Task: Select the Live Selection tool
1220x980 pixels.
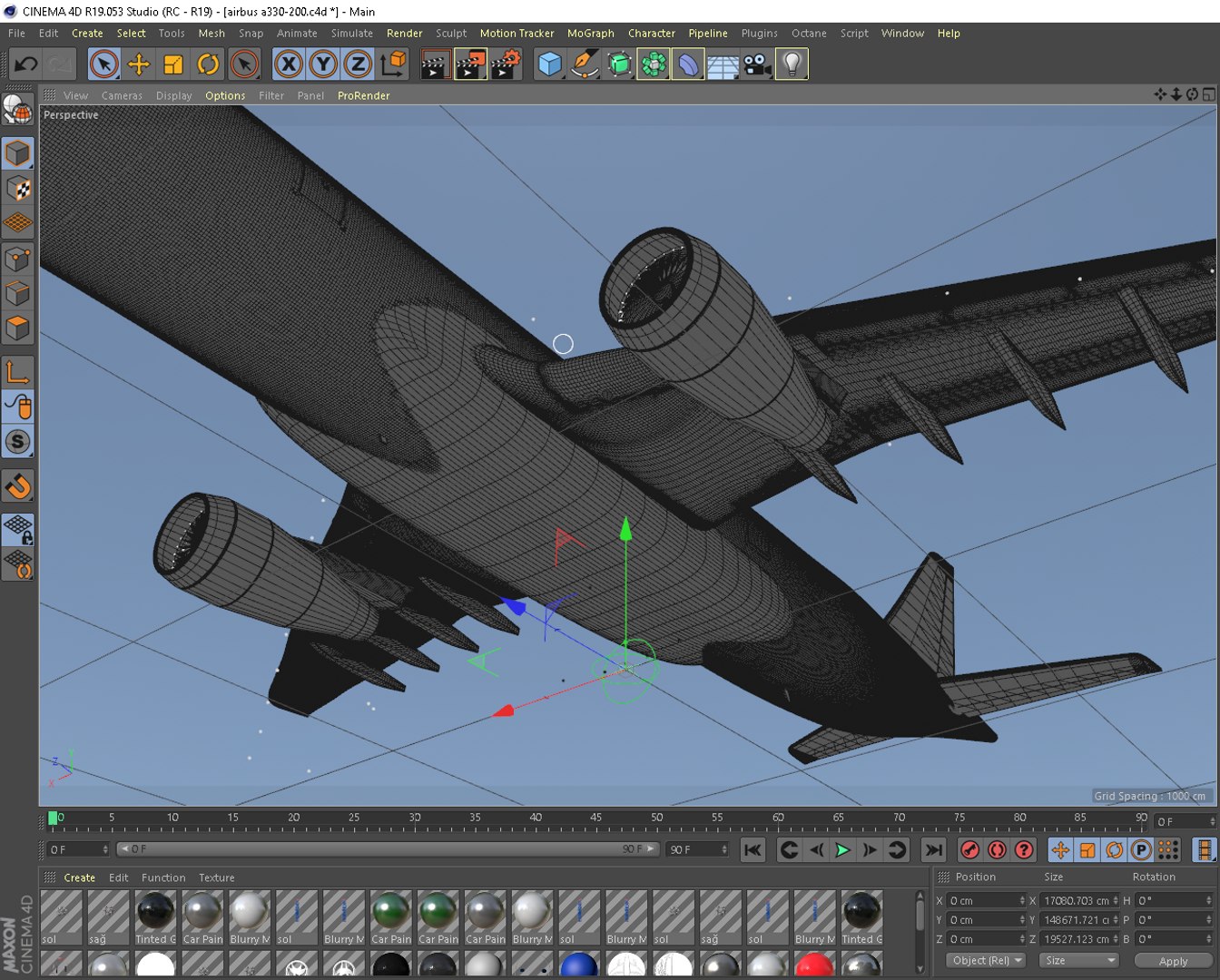Action: point(104,64)
